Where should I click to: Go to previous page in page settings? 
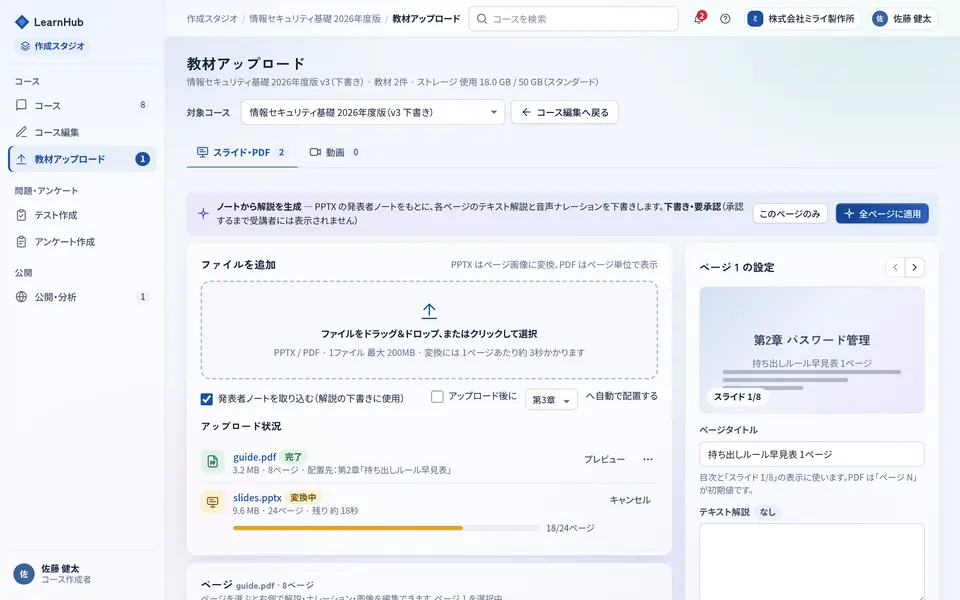(895, 267)
